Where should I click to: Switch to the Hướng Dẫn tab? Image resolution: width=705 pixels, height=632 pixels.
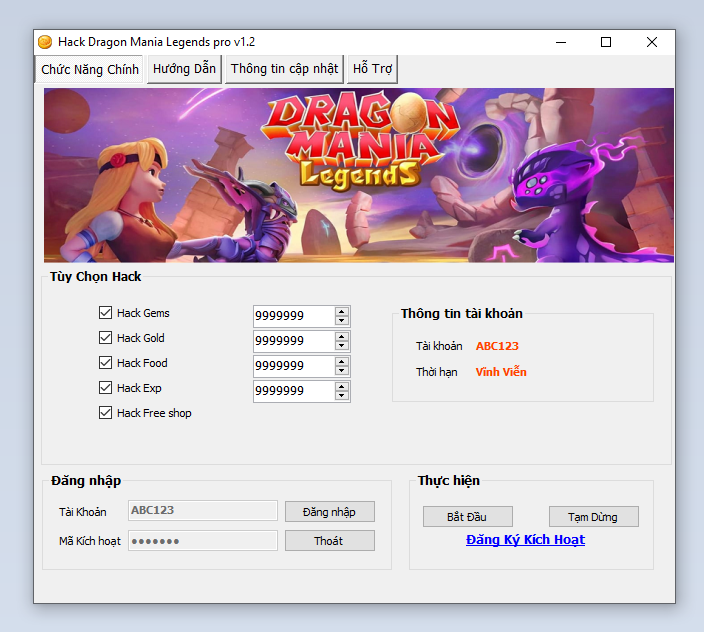click(x=184, y=69)
